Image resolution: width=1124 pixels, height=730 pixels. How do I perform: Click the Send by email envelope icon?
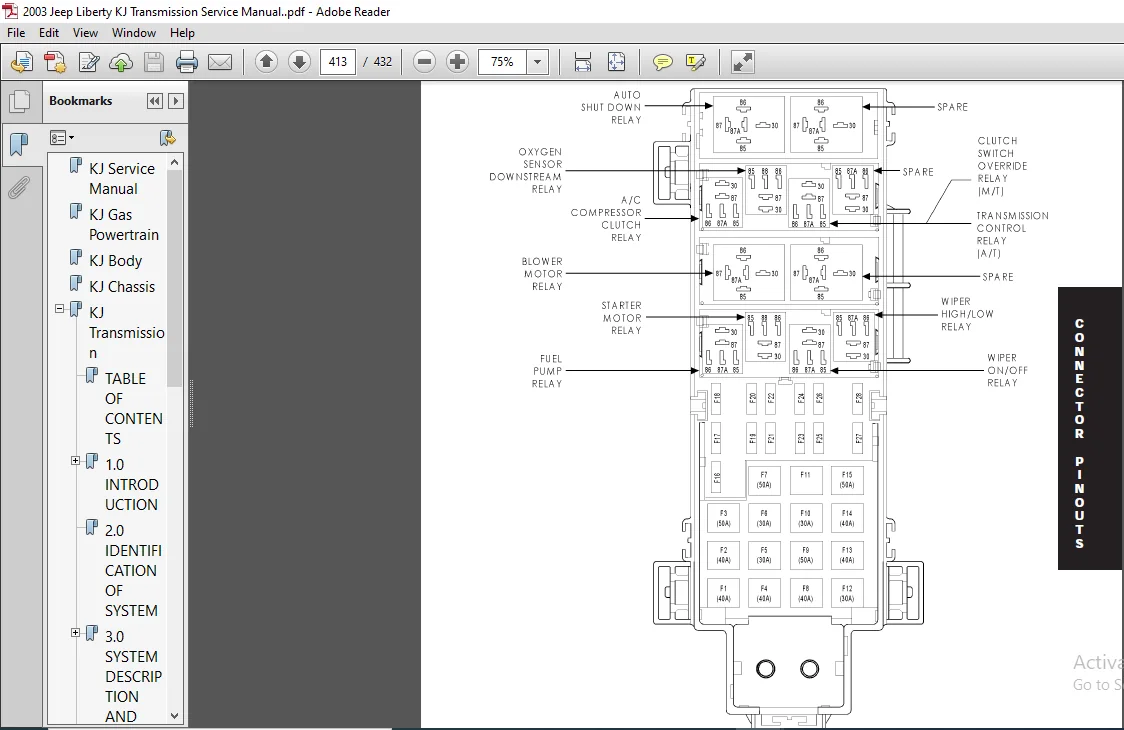point(219,62)
